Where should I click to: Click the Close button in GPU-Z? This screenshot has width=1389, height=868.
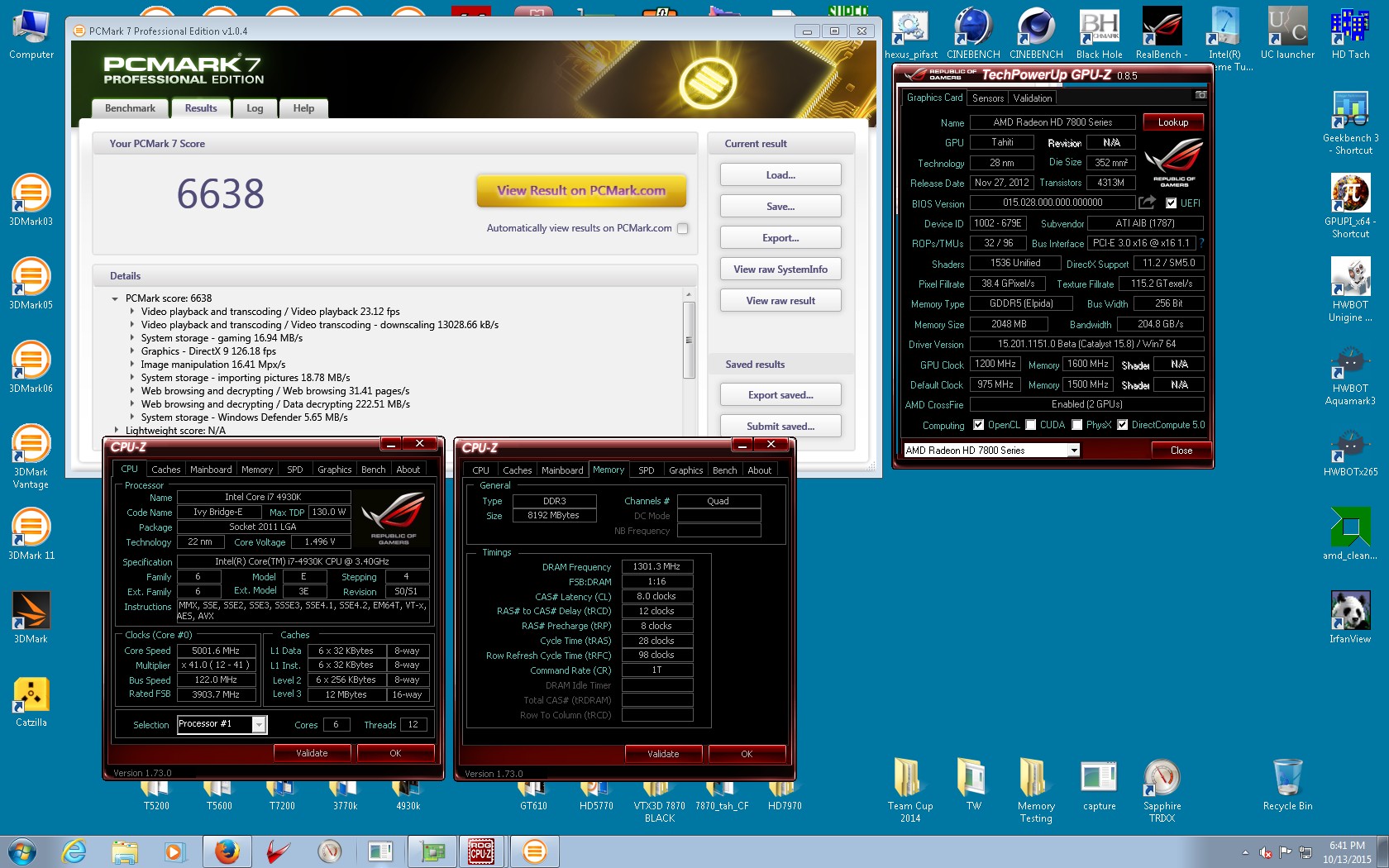(1181, 451)
